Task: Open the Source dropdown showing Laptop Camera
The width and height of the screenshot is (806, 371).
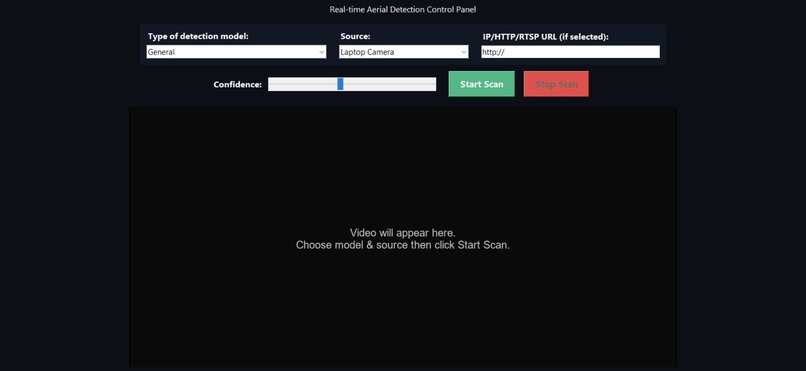Action: (404, 52)
